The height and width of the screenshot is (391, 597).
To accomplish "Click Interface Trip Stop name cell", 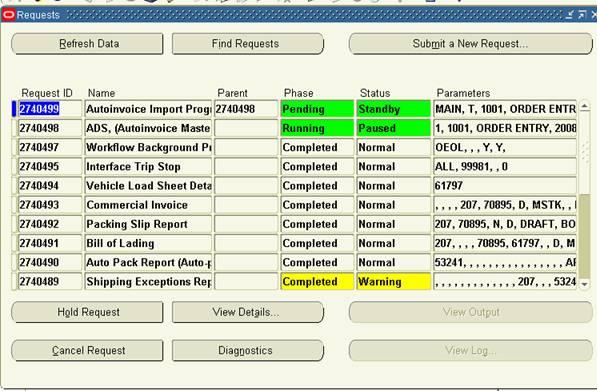I will (x=148, y=167).
